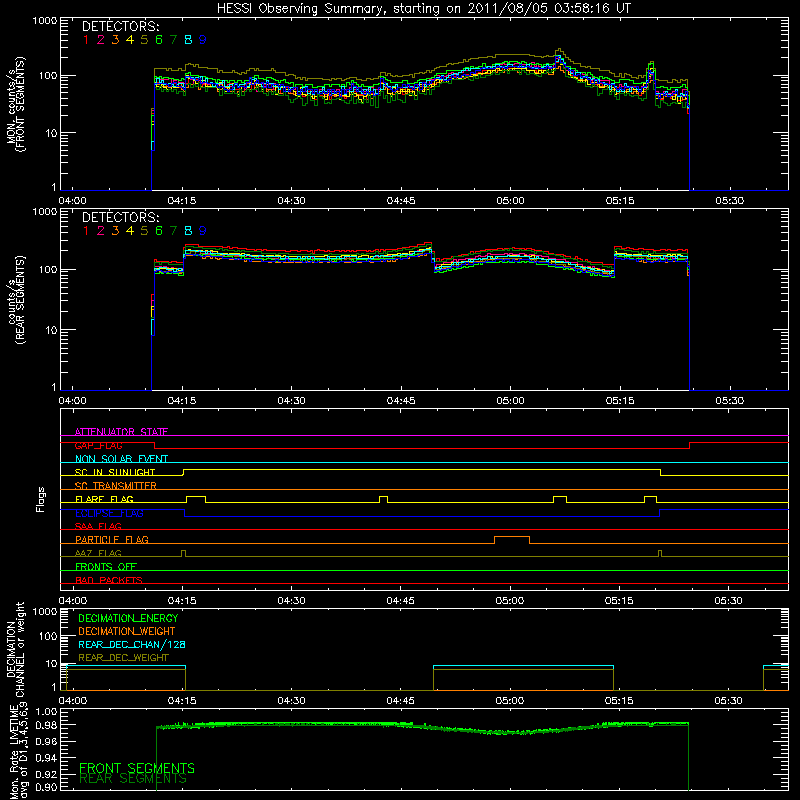Click the front segments count-rate peak near 05:07

pos(559,55)
